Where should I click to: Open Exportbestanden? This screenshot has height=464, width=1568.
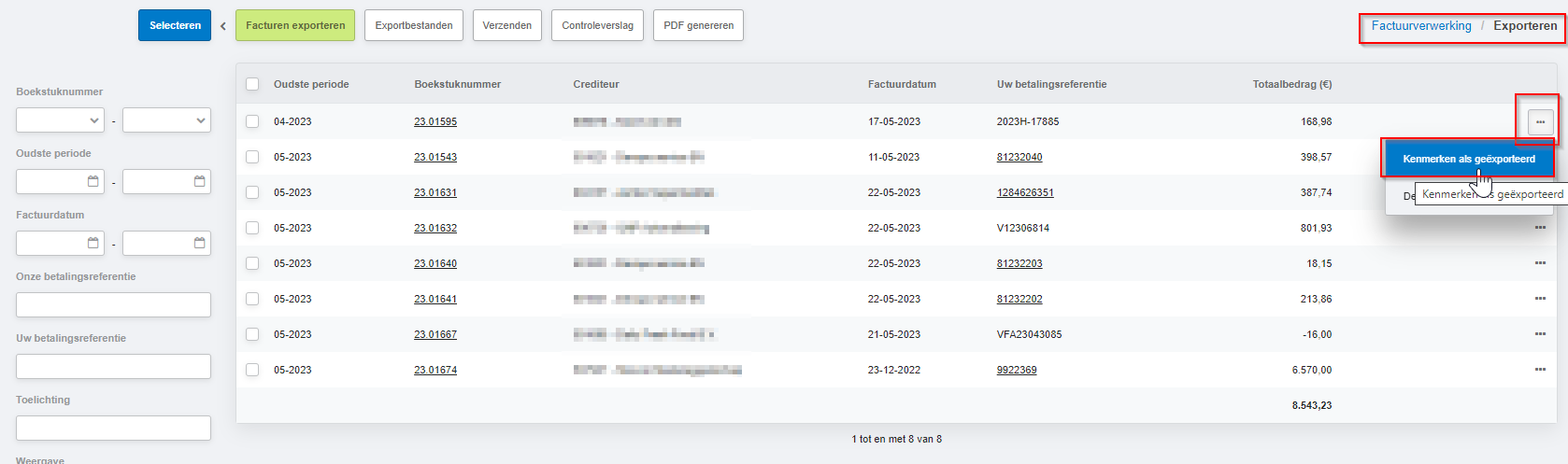pos(414,25)
